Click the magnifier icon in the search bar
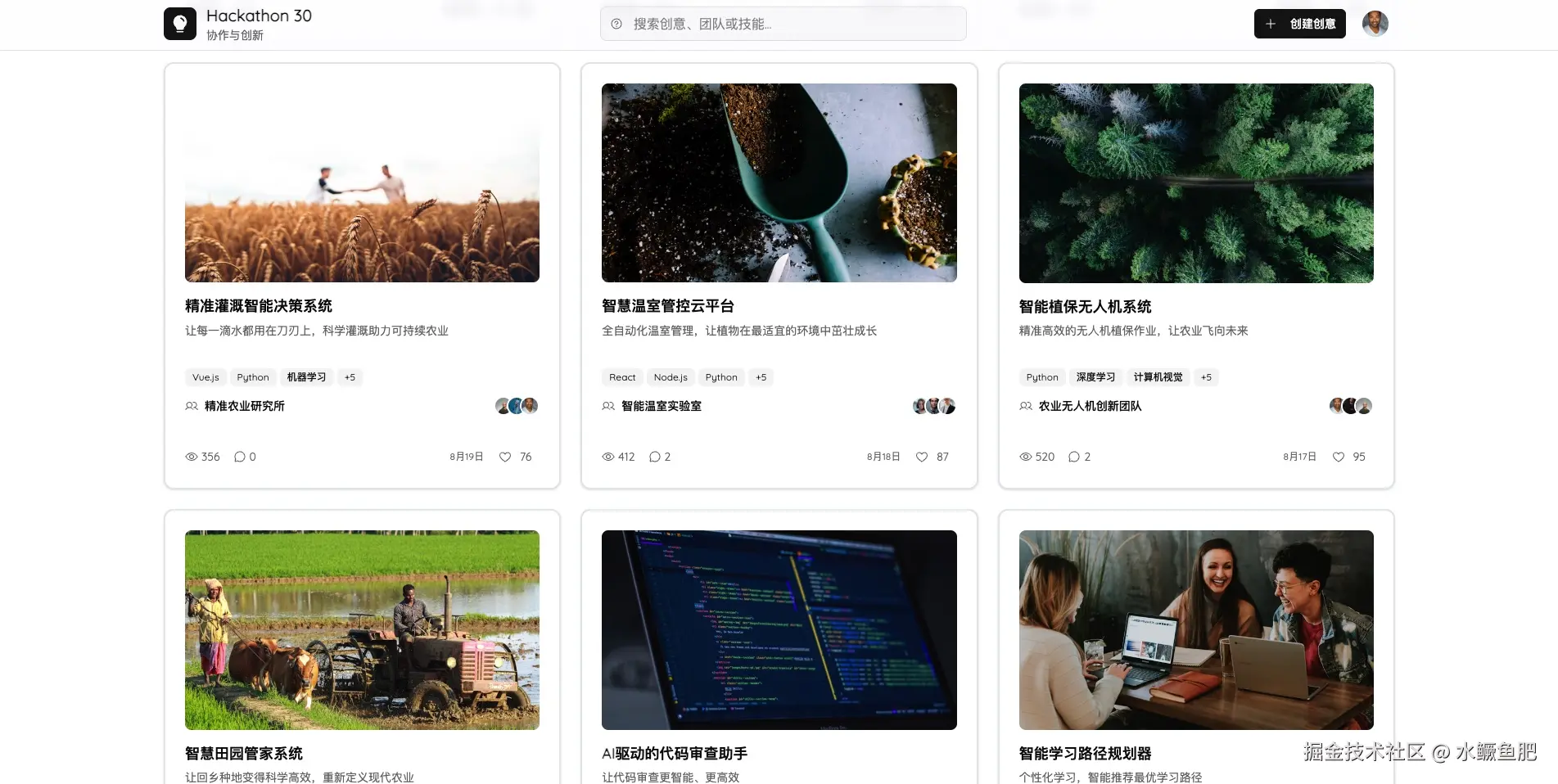The height and width of the screenshot is (784, 1558). pyautogui.click(x=616, y=25)
